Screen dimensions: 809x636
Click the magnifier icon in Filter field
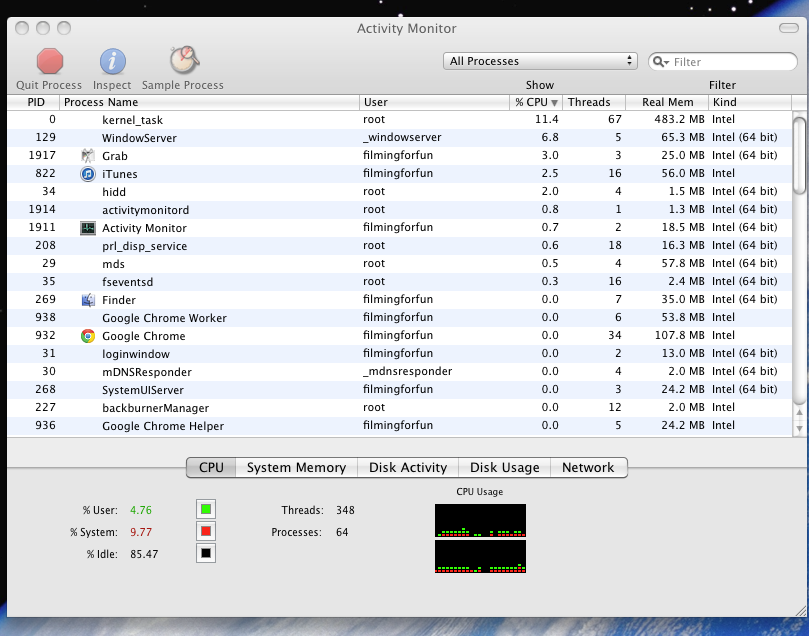pos(660,62)
